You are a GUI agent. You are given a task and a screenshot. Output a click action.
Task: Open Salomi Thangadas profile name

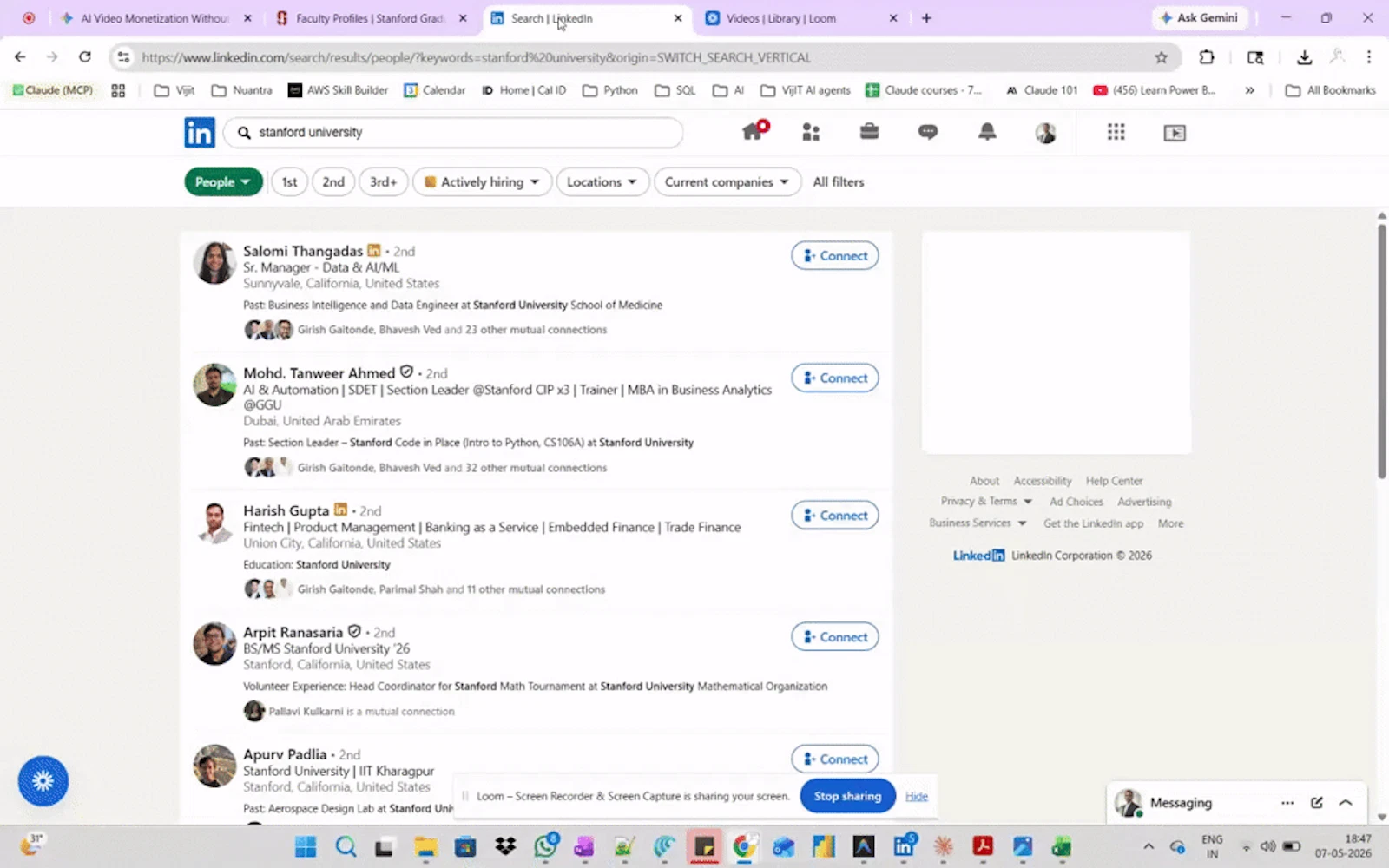(303, 251)
